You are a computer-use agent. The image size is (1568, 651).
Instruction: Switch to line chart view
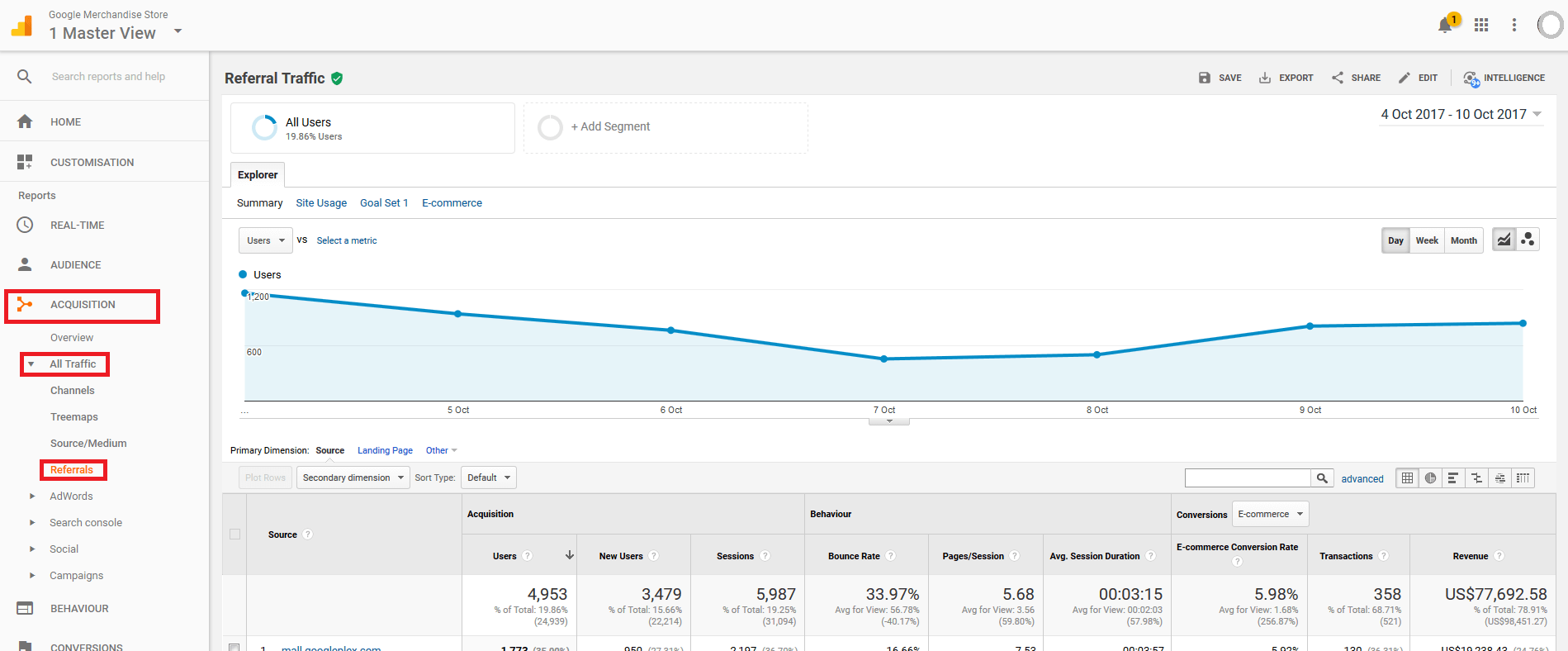(1504, 240)
